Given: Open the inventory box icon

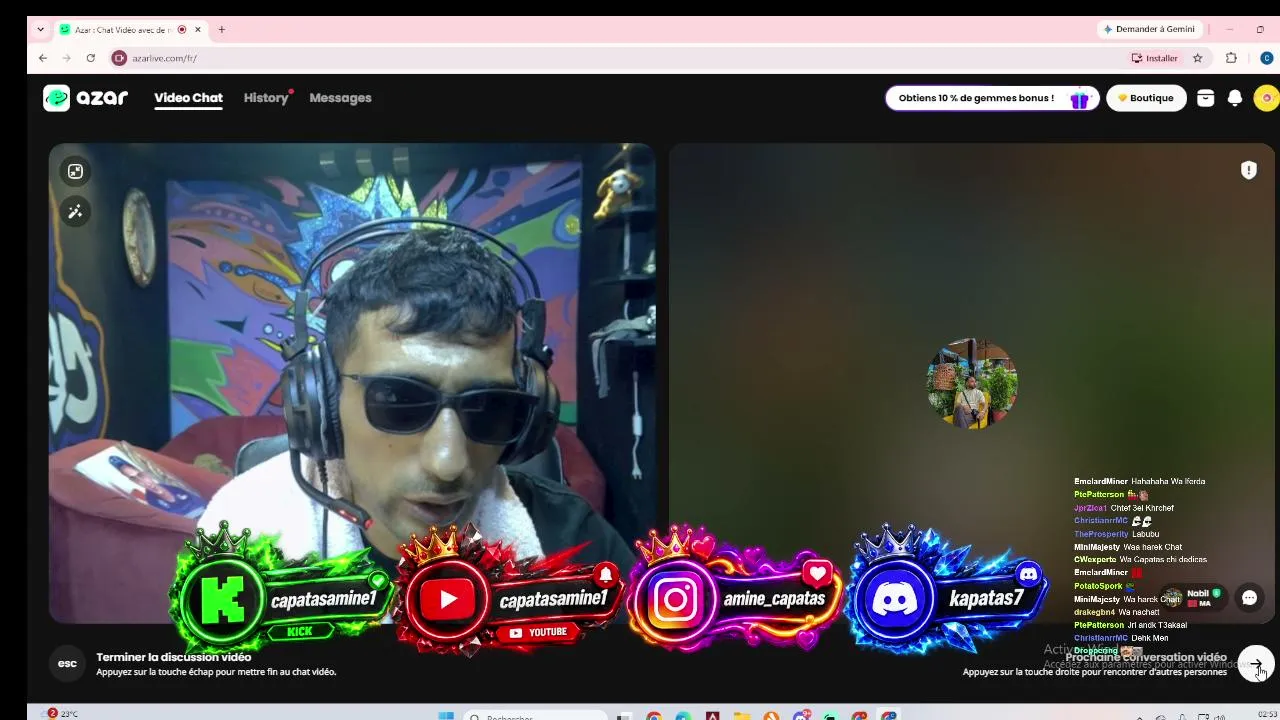Looking at the screenshot, I should 1206,98.
